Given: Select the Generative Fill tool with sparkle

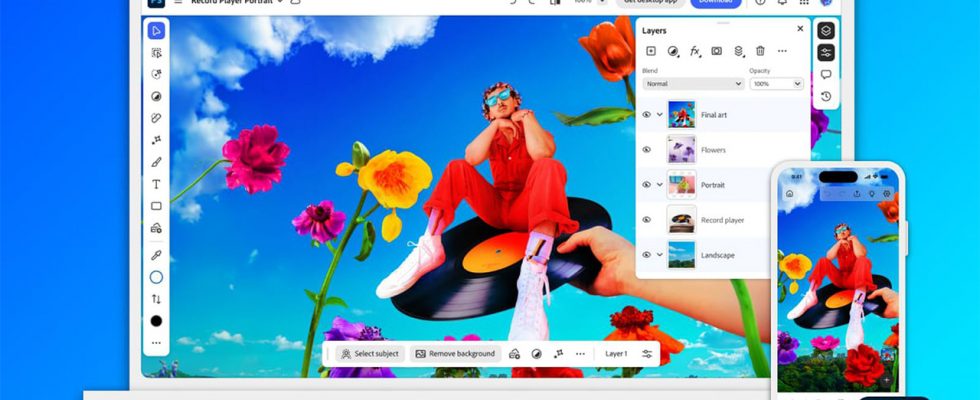Looking at the screenshot, I should point(156,74).
